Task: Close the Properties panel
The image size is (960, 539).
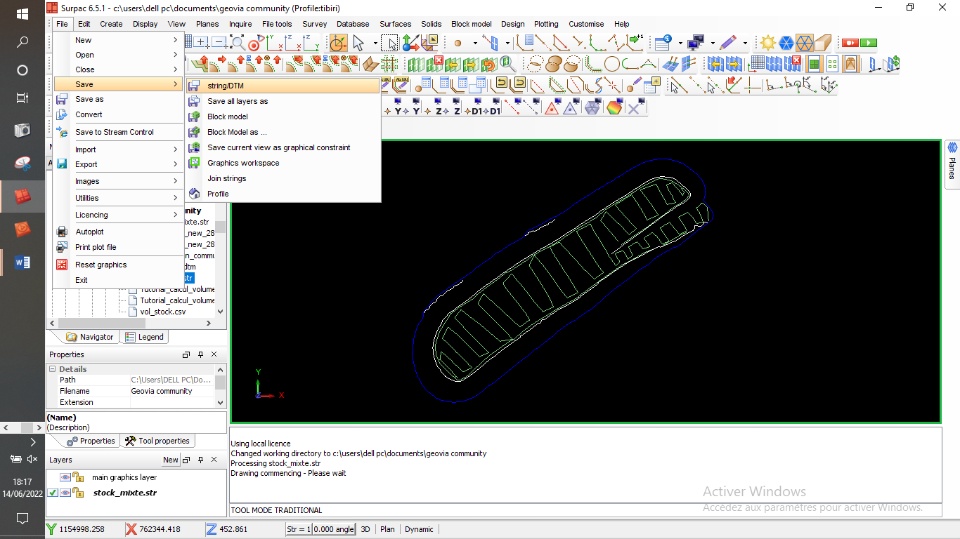Action: click(x=214, y=355)
